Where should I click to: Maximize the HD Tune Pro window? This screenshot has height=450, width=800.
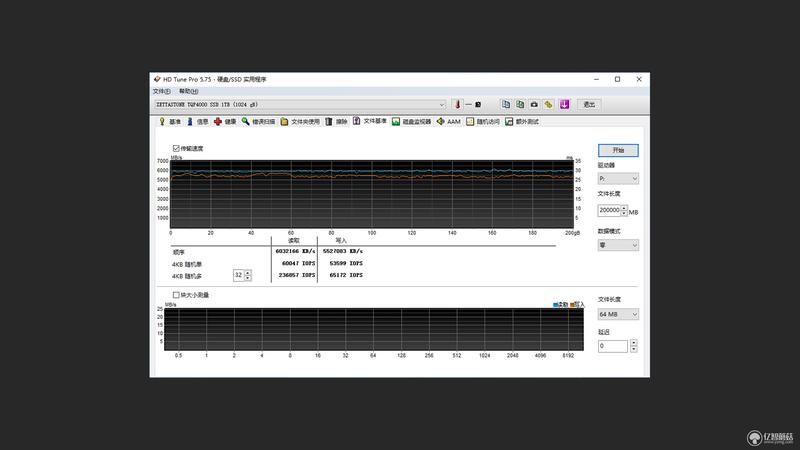(617, 79)
